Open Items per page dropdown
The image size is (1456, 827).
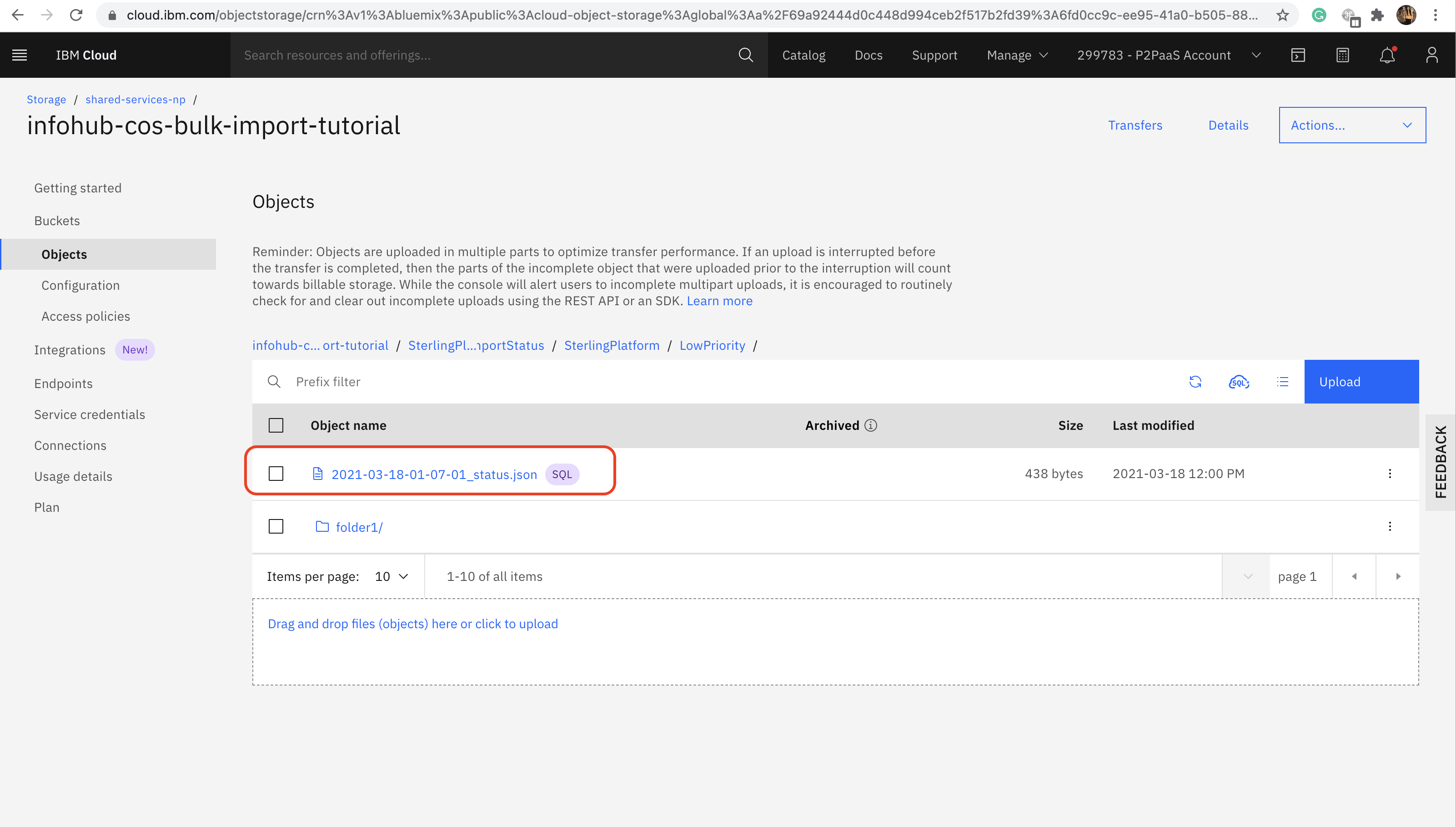392,576
